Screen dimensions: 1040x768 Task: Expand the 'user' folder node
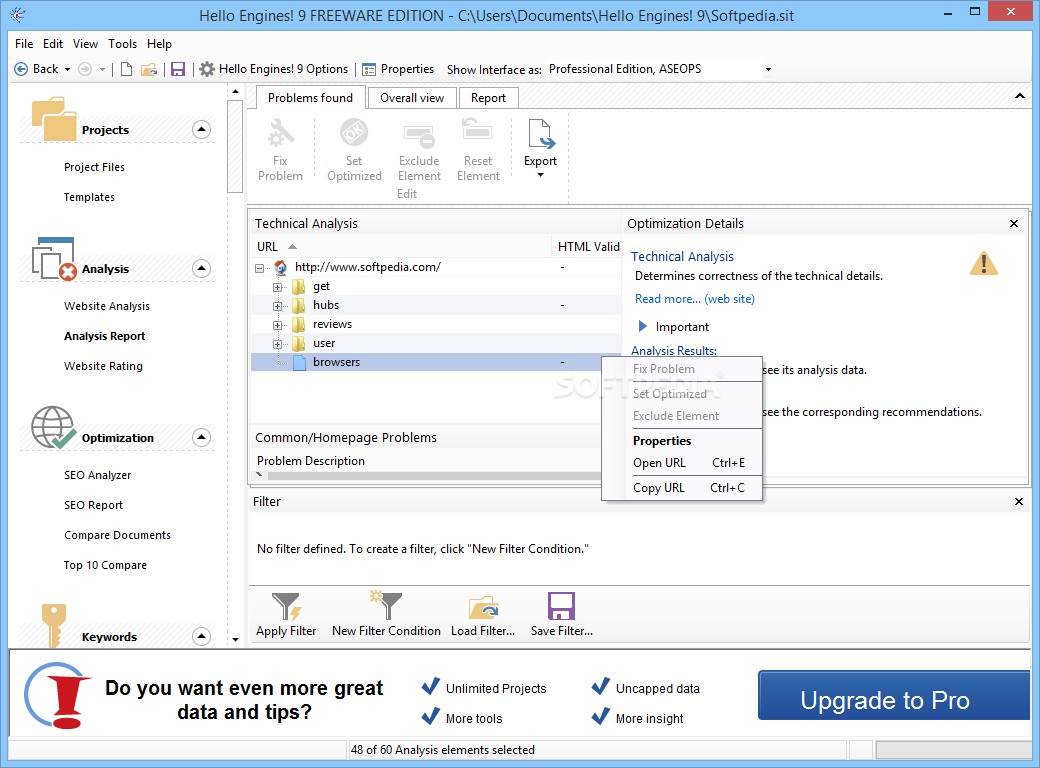tap(277, 344)
